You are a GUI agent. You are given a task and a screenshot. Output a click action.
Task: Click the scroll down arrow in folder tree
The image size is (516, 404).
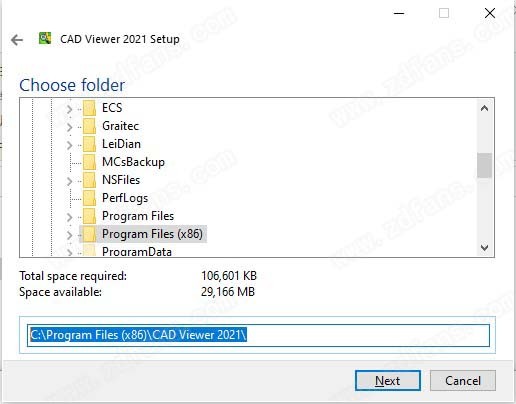[484, 248]
